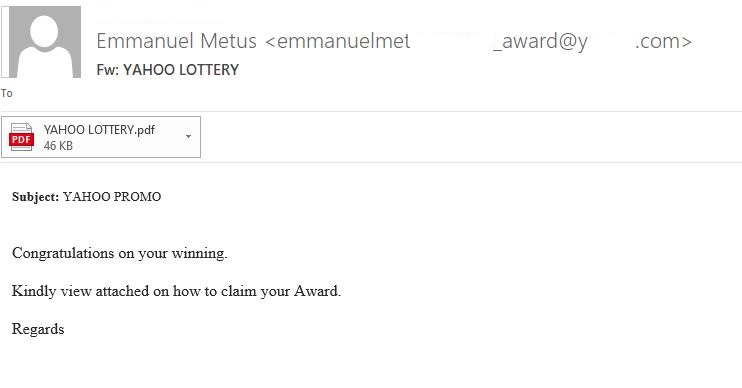Open the sender's avatar contact picture
Viewport: 742px width, 388px height.
pyautogui.click(x=45, y=42)
